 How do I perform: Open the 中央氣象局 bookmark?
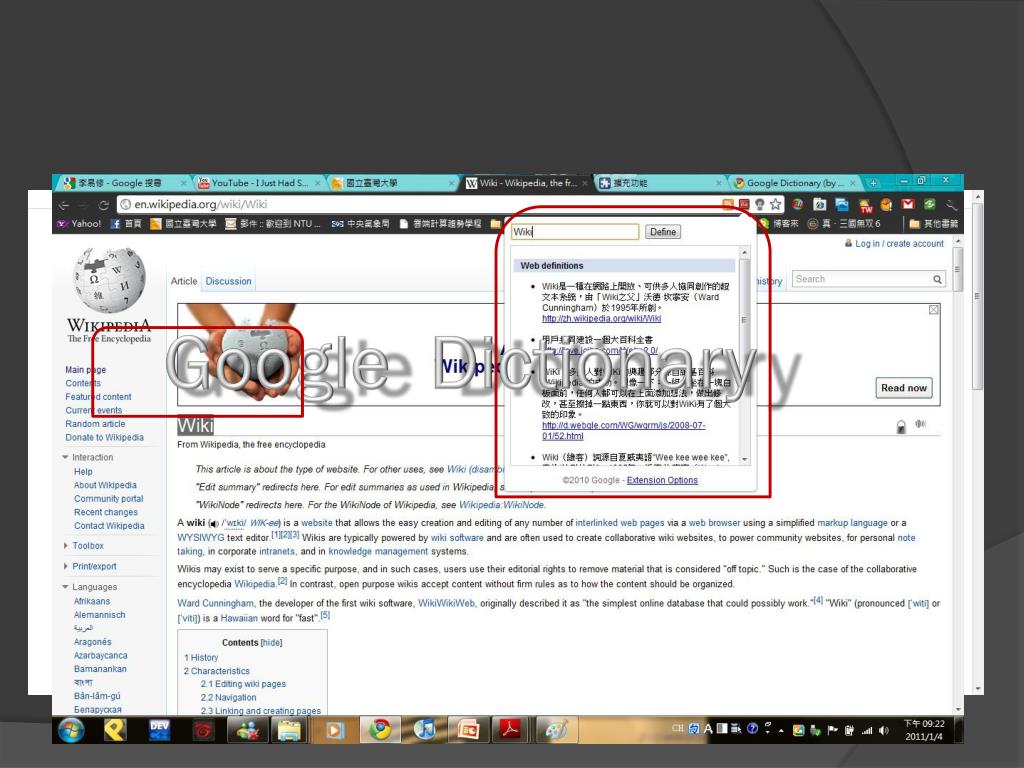(x=360, y=223)
